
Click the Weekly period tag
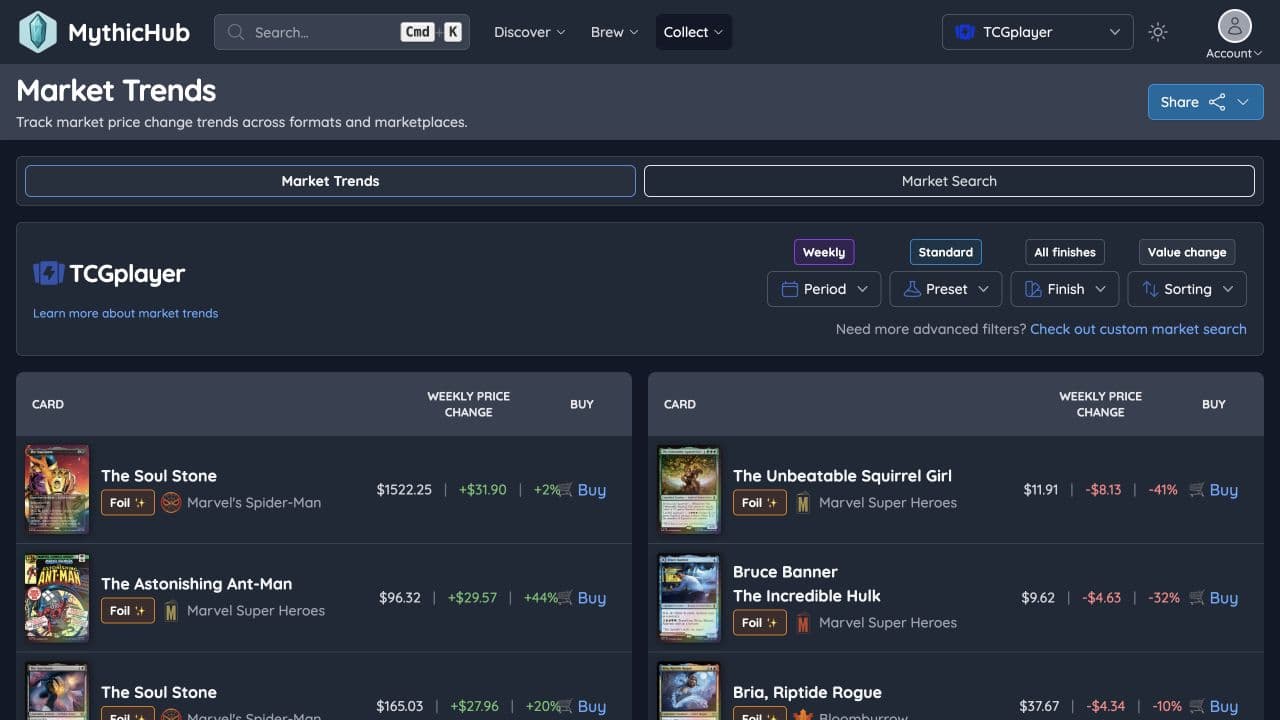[824, 252]
